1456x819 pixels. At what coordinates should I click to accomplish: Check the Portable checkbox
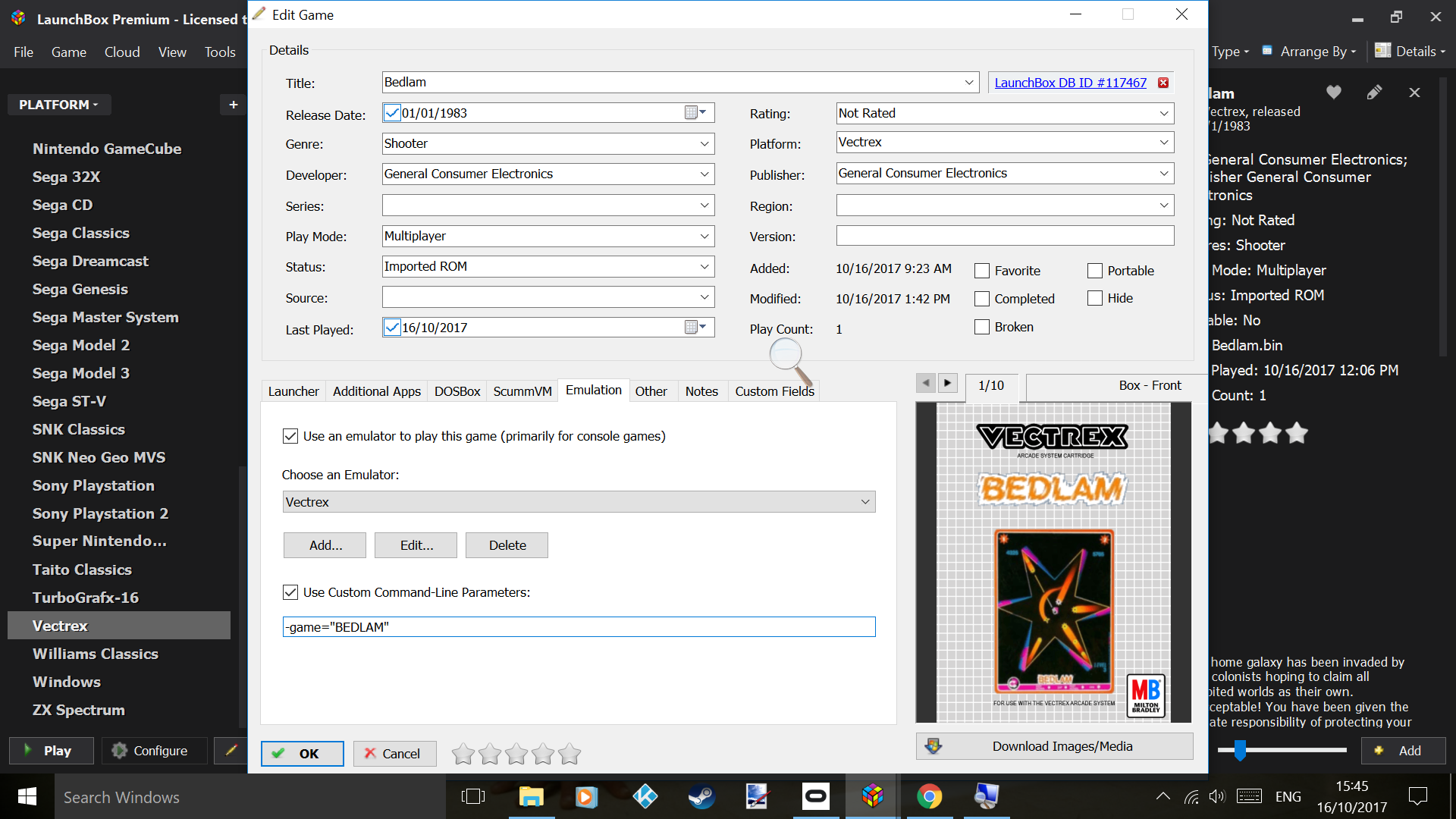click(1095, 271)
